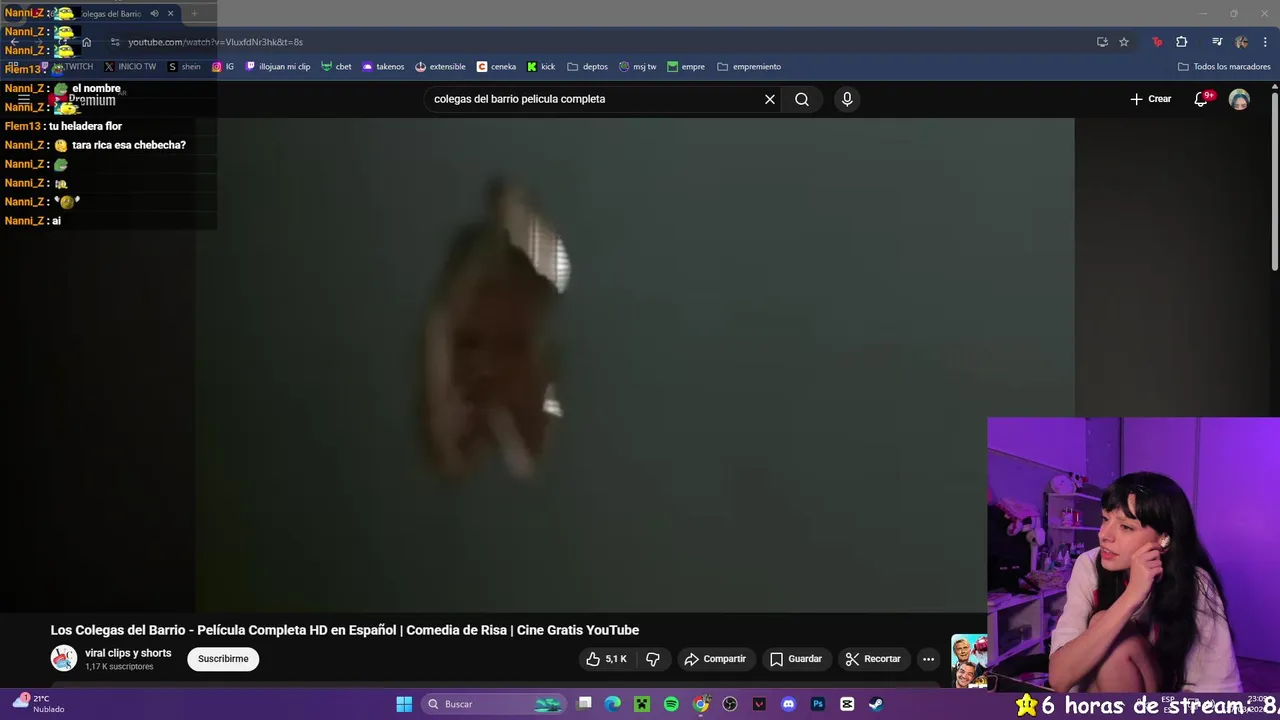The width and height of the screenshot is (1280, 720).
Task: Open OBS Studio from taskbar
Action: pos(730,704)
